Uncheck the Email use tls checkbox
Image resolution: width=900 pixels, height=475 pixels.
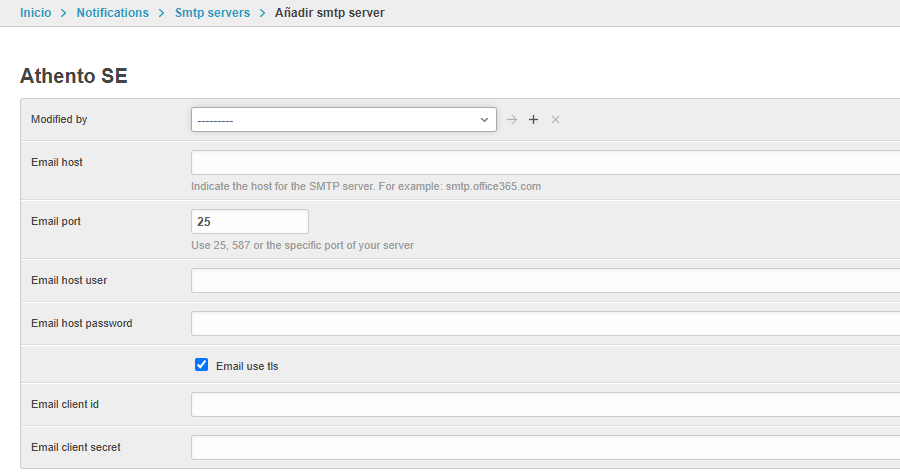pyautogui.click(x=201, y=365)
